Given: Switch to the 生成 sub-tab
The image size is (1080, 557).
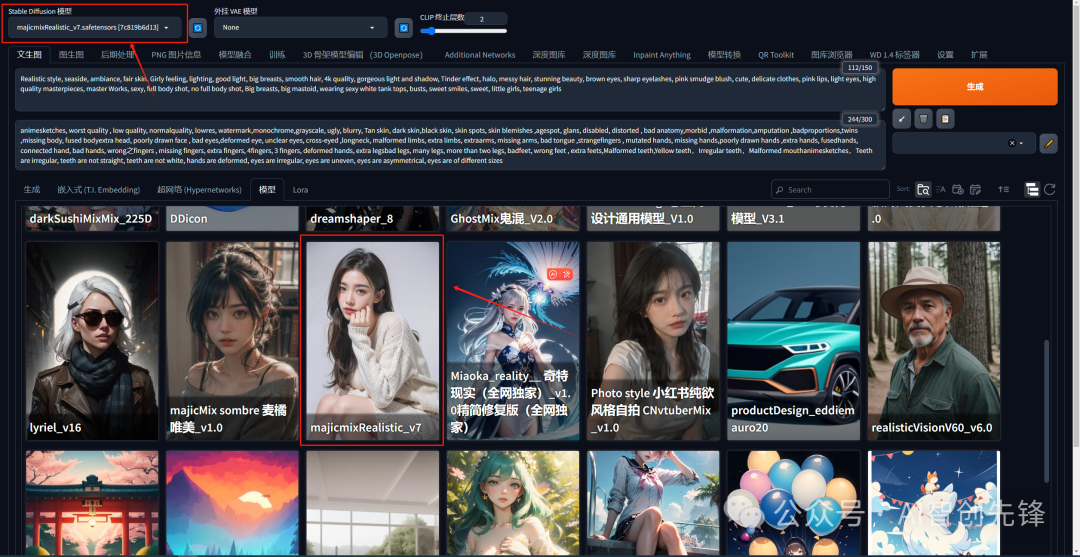Looking at the screenshot, I should pyautogui.click(x=32, y=189).
